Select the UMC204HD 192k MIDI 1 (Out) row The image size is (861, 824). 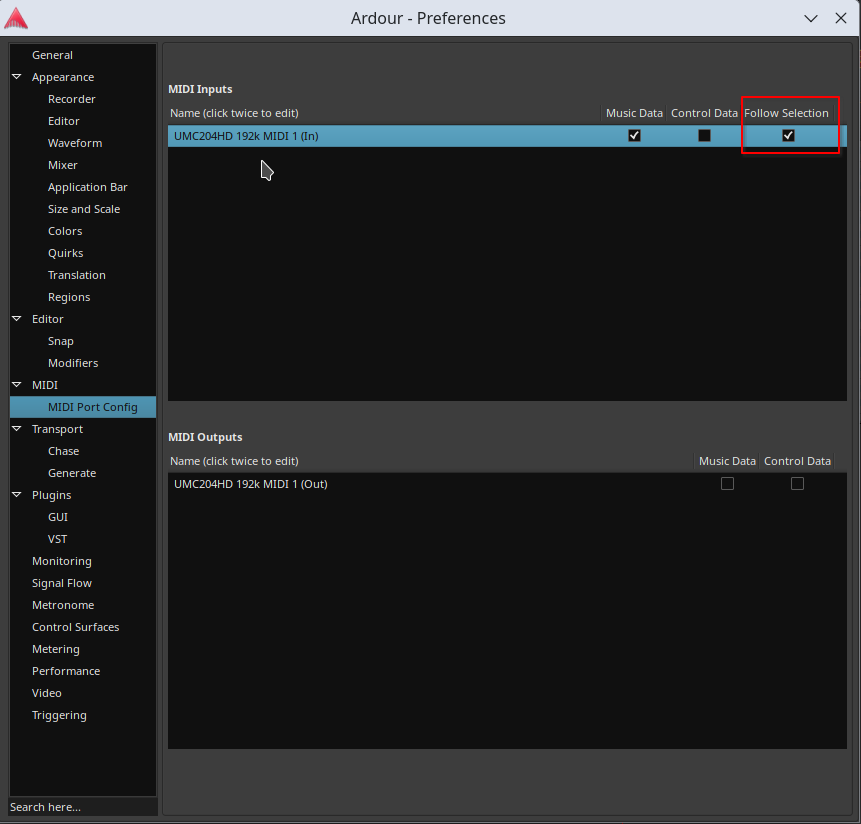251,484
